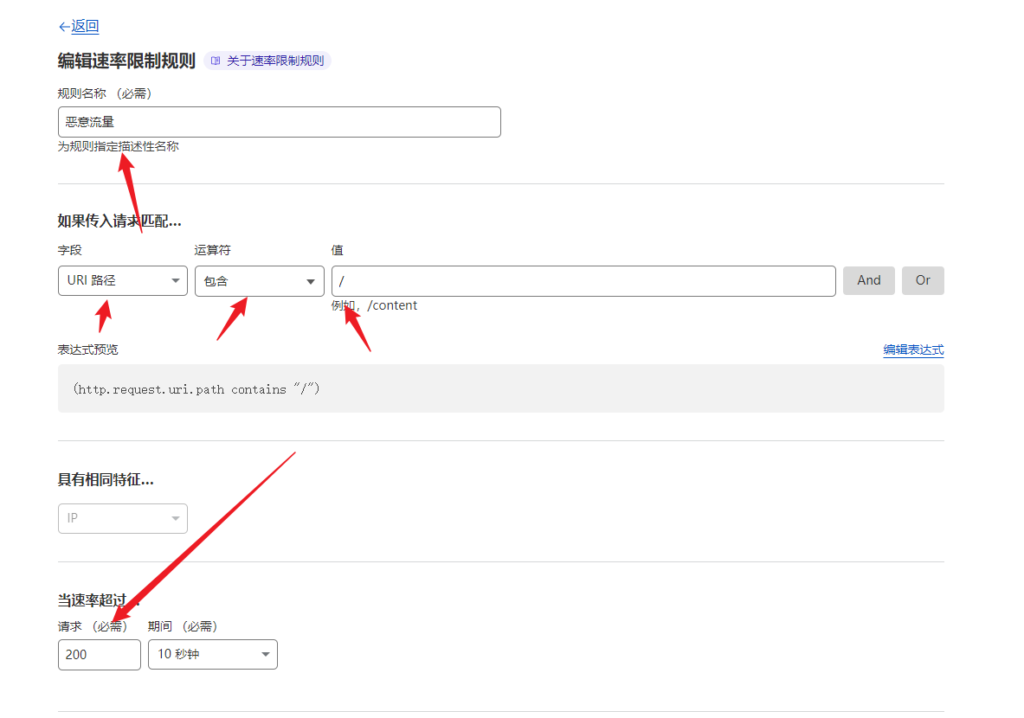Click the expression preview code box
The height and width of the screenshot is (718, 1024).
(x=500, y=389)
